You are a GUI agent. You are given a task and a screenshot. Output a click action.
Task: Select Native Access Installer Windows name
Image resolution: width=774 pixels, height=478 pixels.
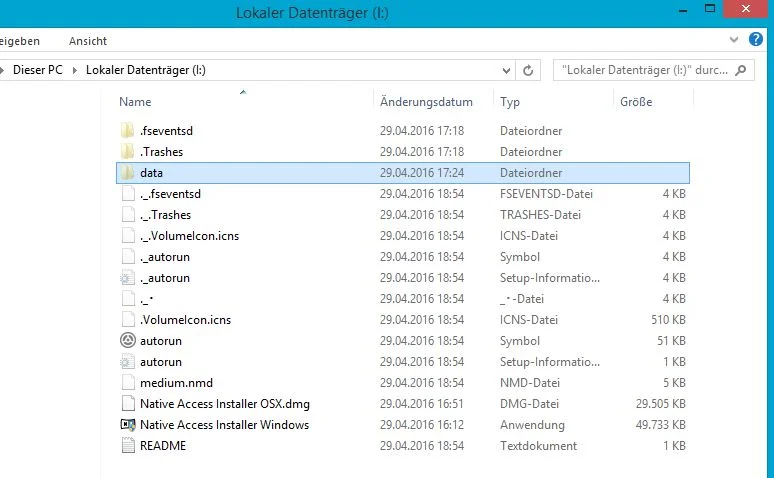tap(225, 425)
